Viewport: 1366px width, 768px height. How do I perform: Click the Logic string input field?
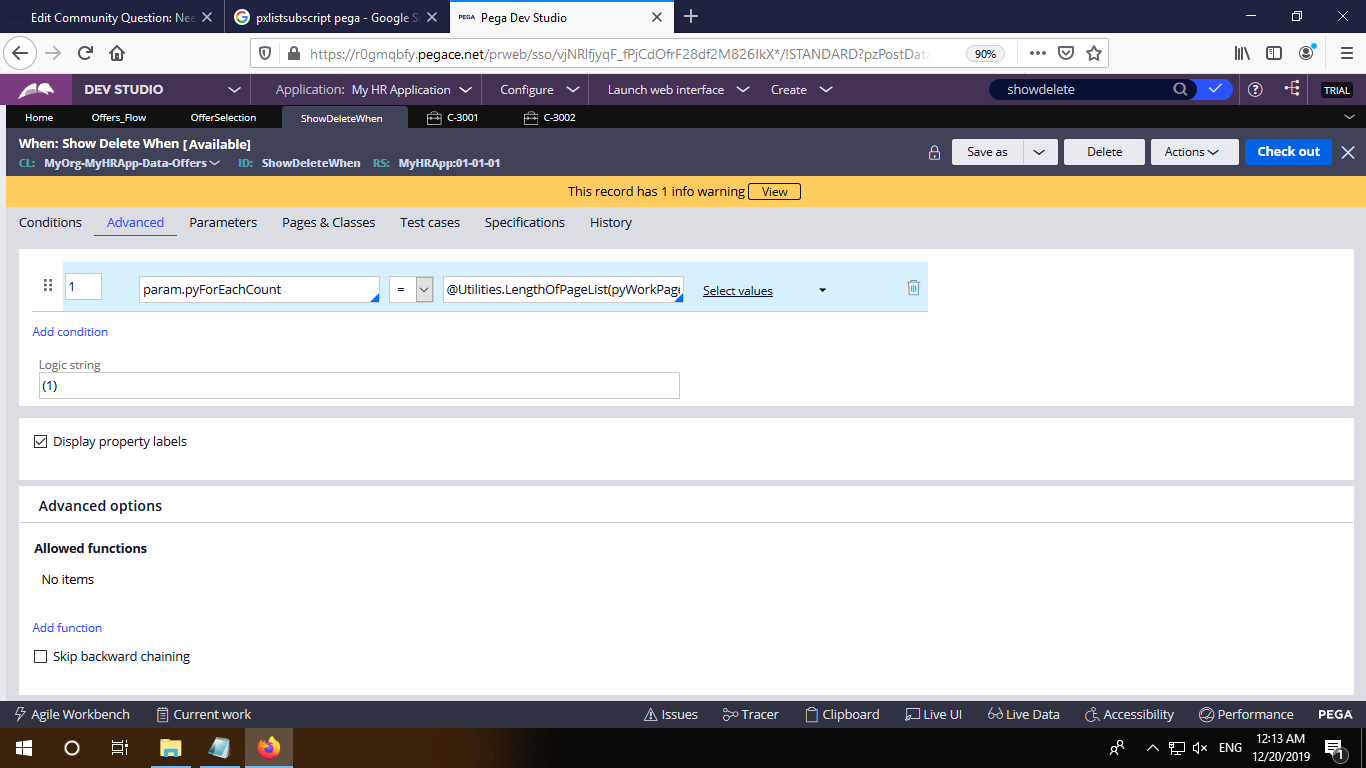coord(359,385)
